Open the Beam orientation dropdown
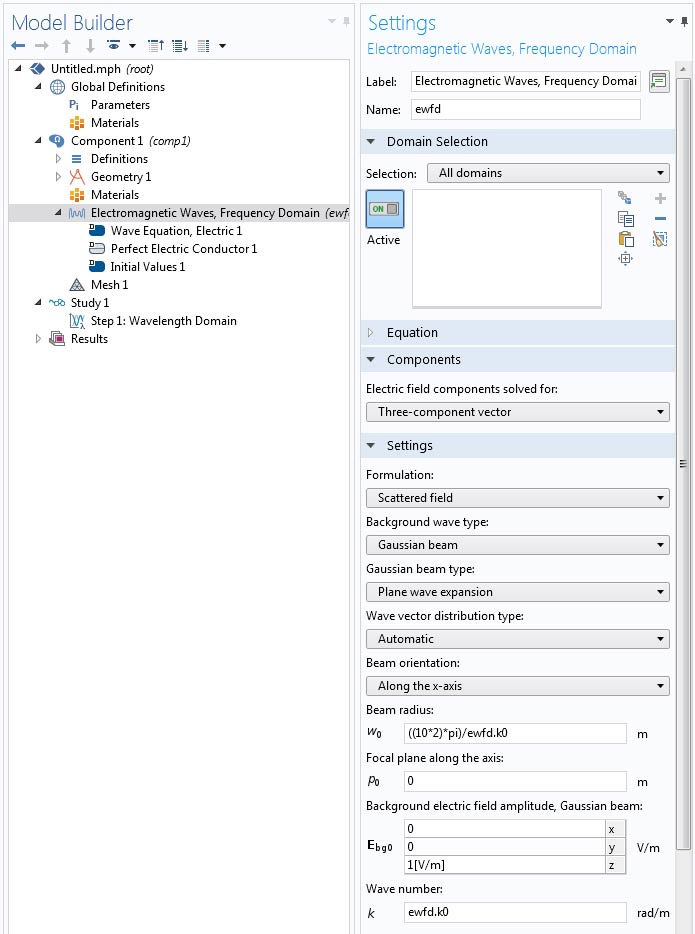The height and width of the screenshot is (934, 695). (517, 686)
